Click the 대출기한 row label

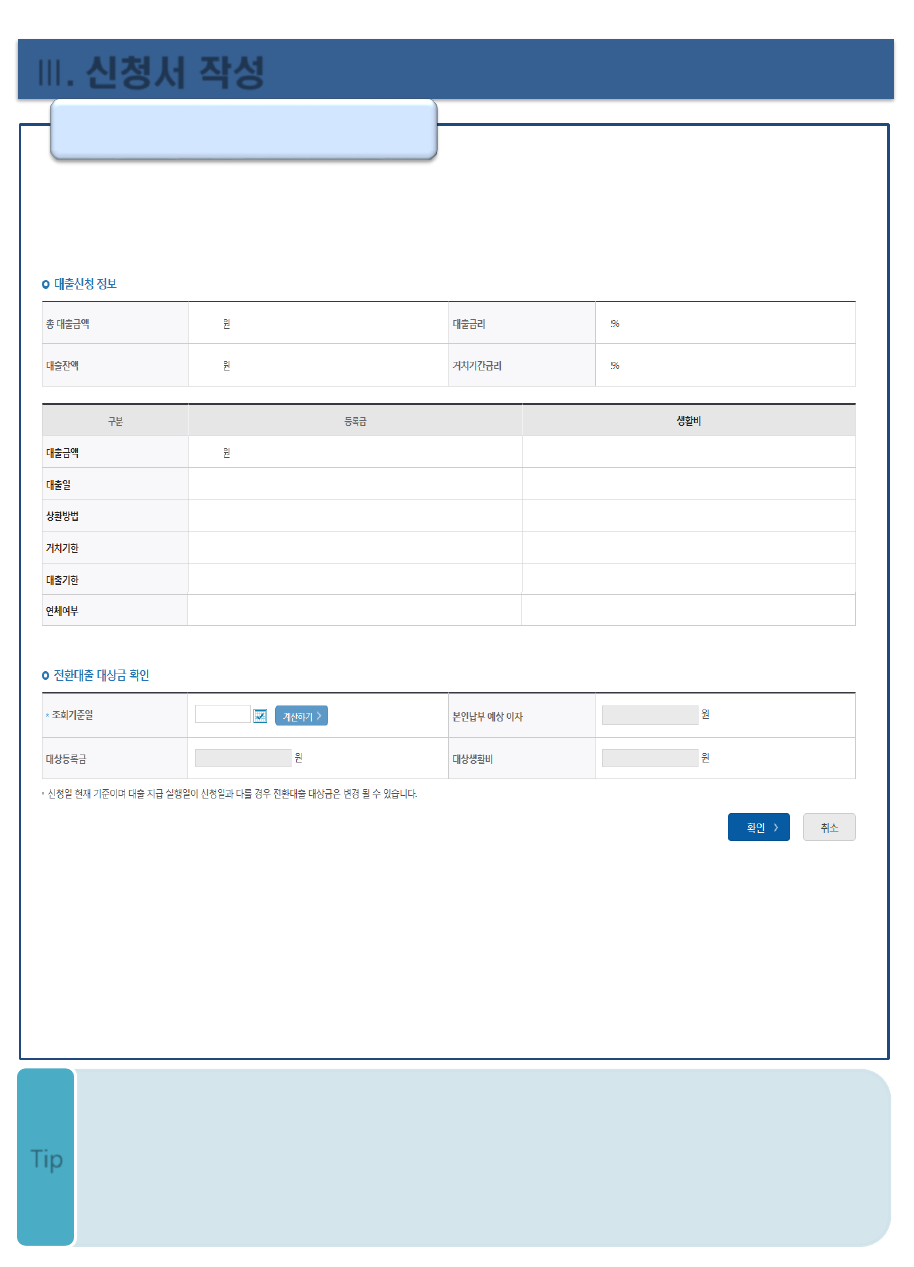point(62,580)
